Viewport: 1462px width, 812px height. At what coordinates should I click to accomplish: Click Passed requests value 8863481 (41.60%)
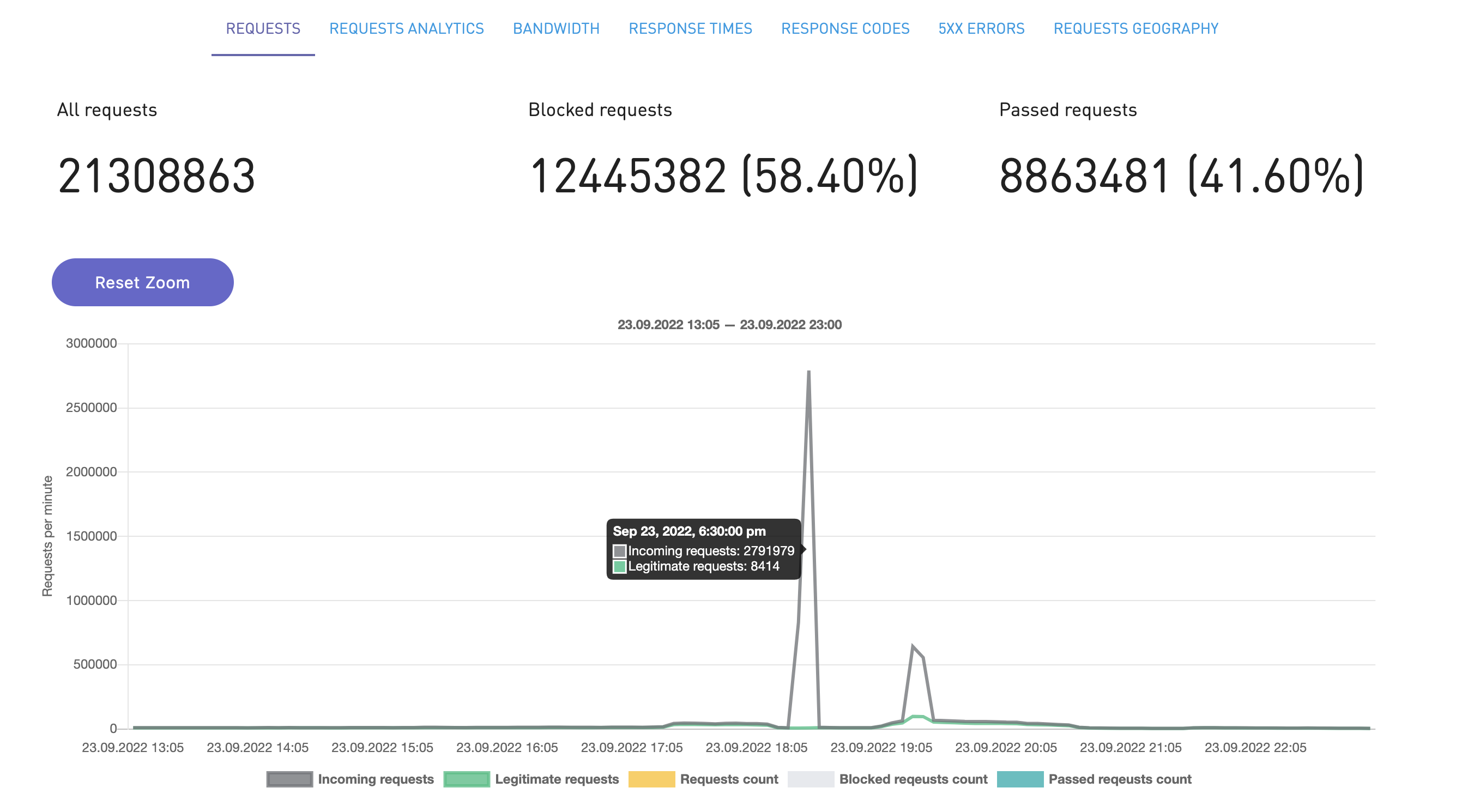[1181, 175]
